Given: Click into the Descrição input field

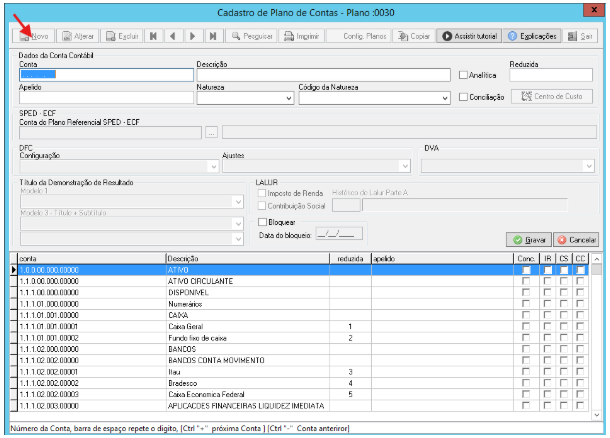Looking at the screenshot, I should pos(323,75).
